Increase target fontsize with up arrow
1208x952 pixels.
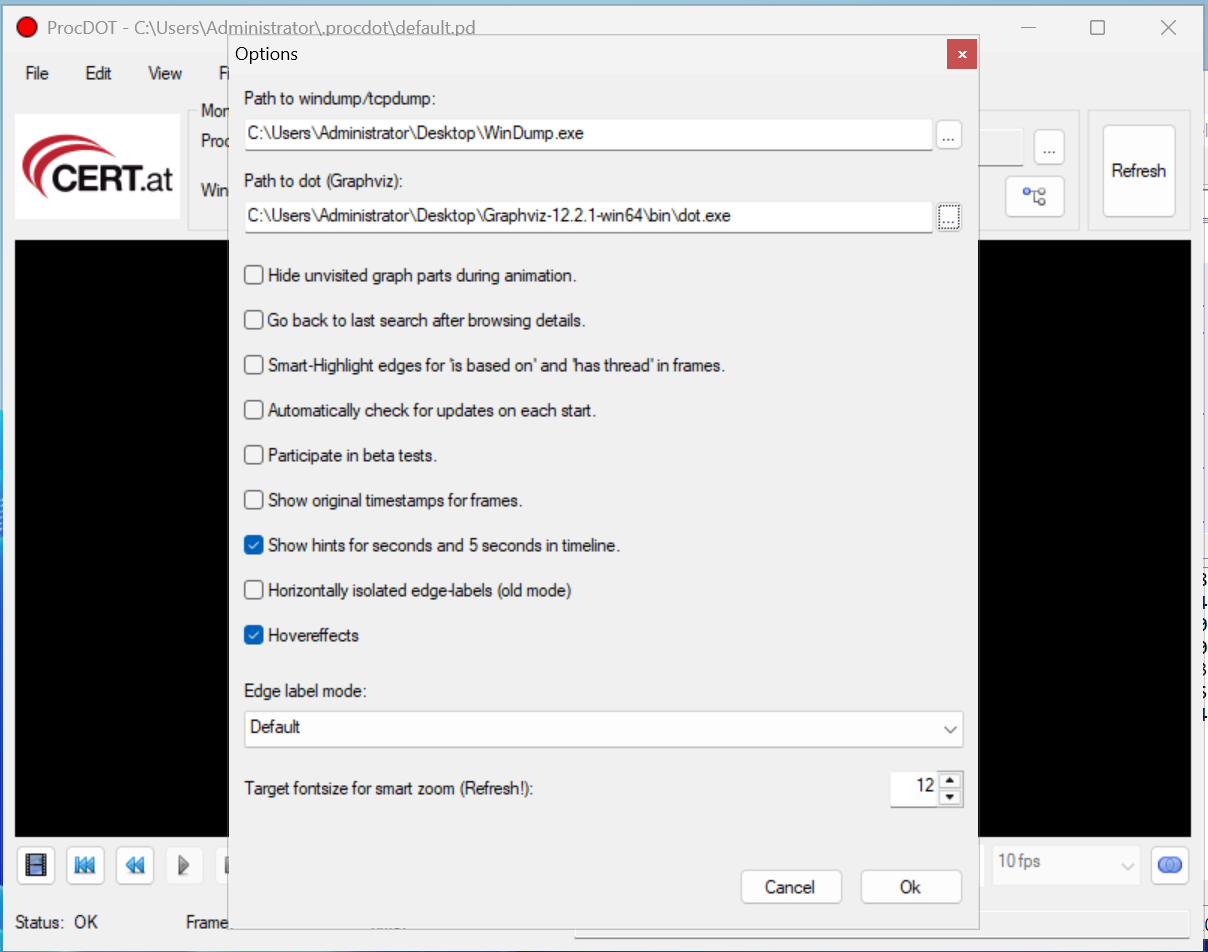point(951,780)
